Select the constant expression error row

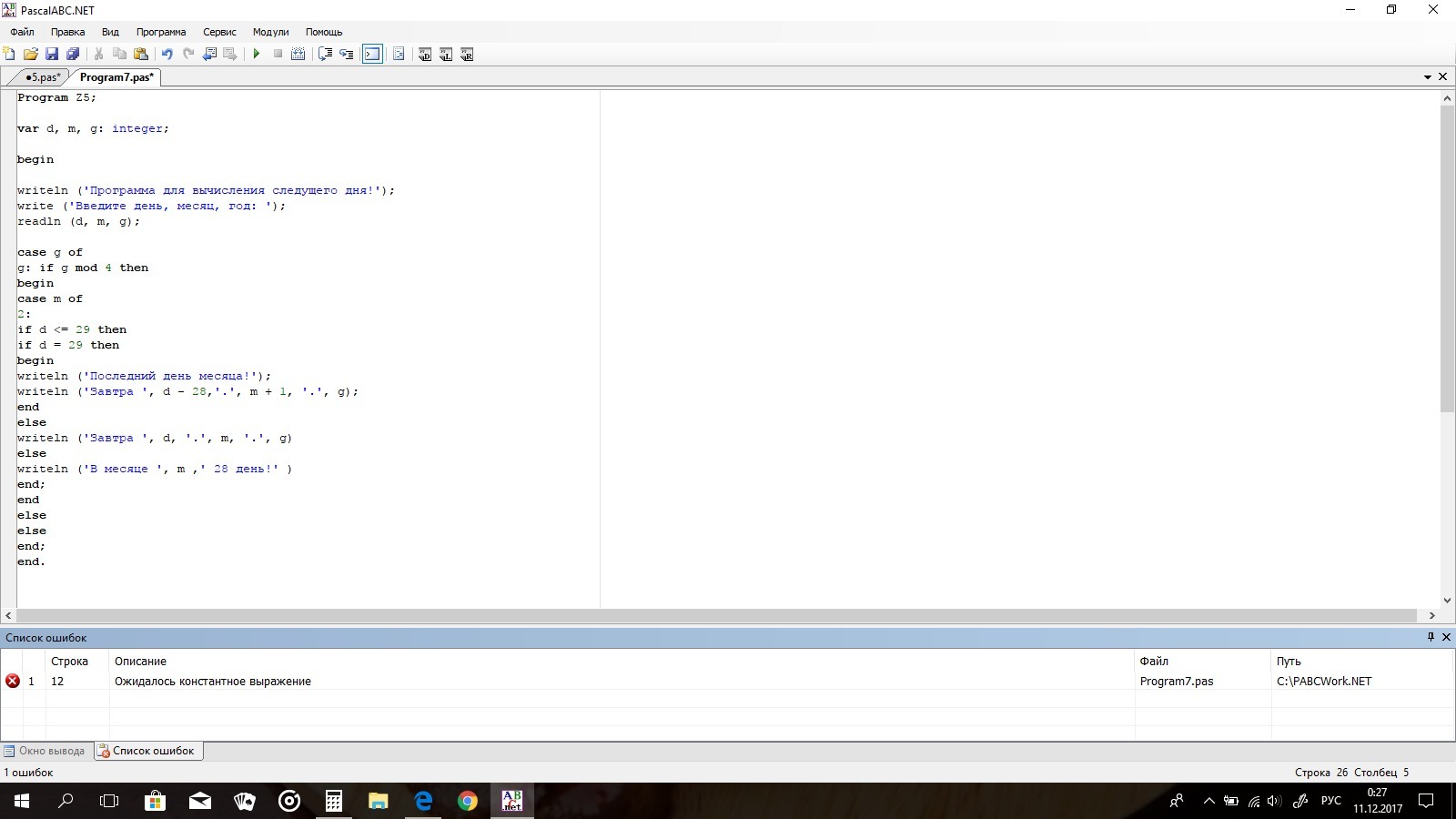pos(213,681)
